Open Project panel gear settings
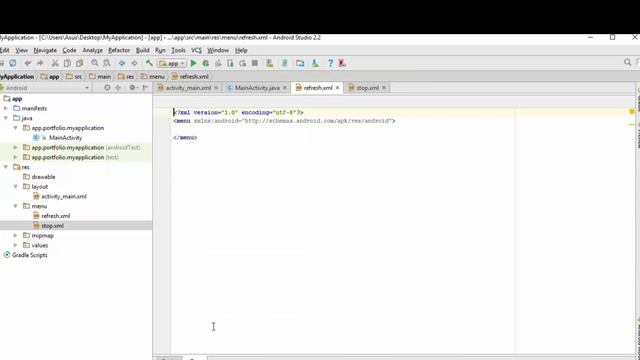Screen dimensions: 640x360 pyautogui.click(x=133, y=88)
